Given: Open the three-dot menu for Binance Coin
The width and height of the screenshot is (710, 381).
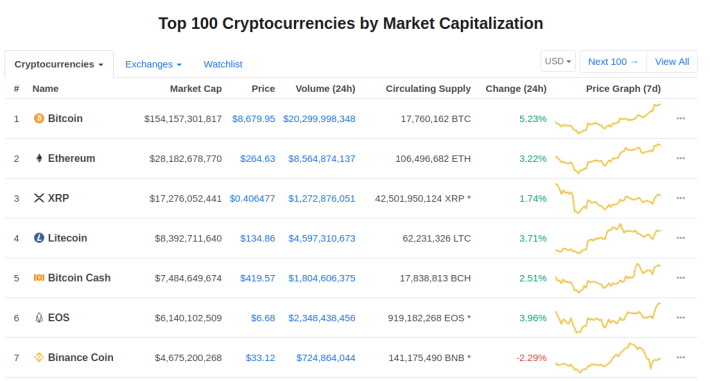Looking at the screenshot, I should coord(681,357).
